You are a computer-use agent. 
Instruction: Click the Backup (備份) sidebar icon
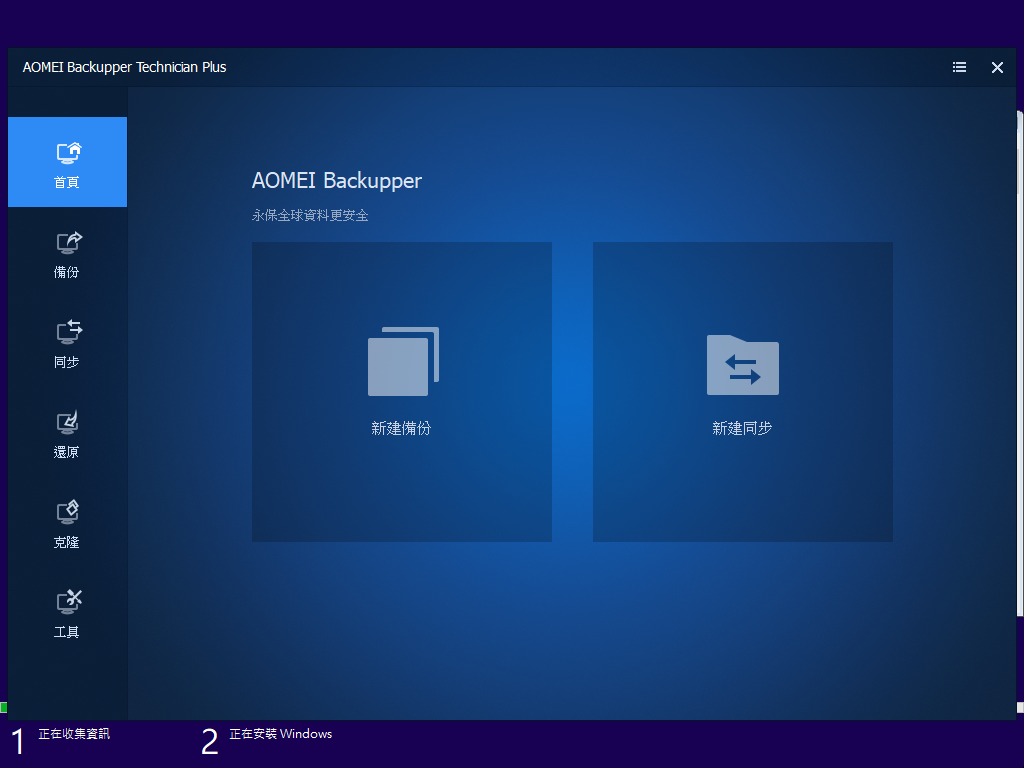pyautogui.click(x=68, y=243)
